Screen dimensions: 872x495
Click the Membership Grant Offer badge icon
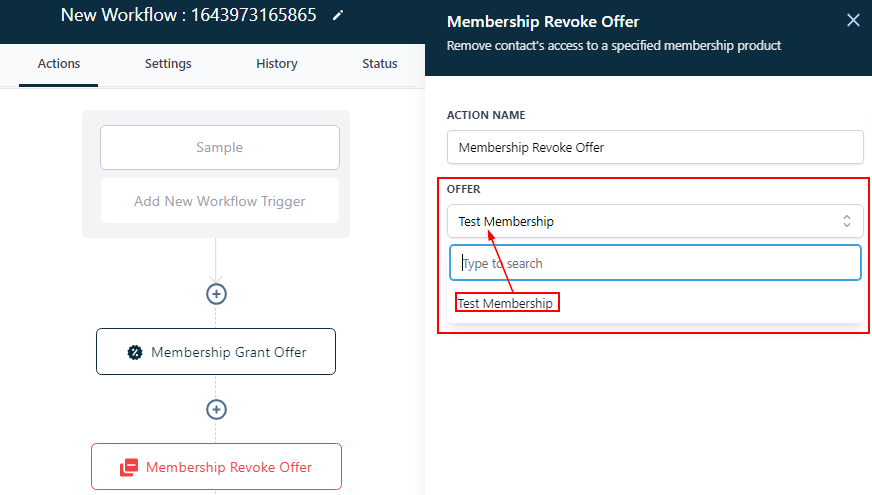[135, 352]
